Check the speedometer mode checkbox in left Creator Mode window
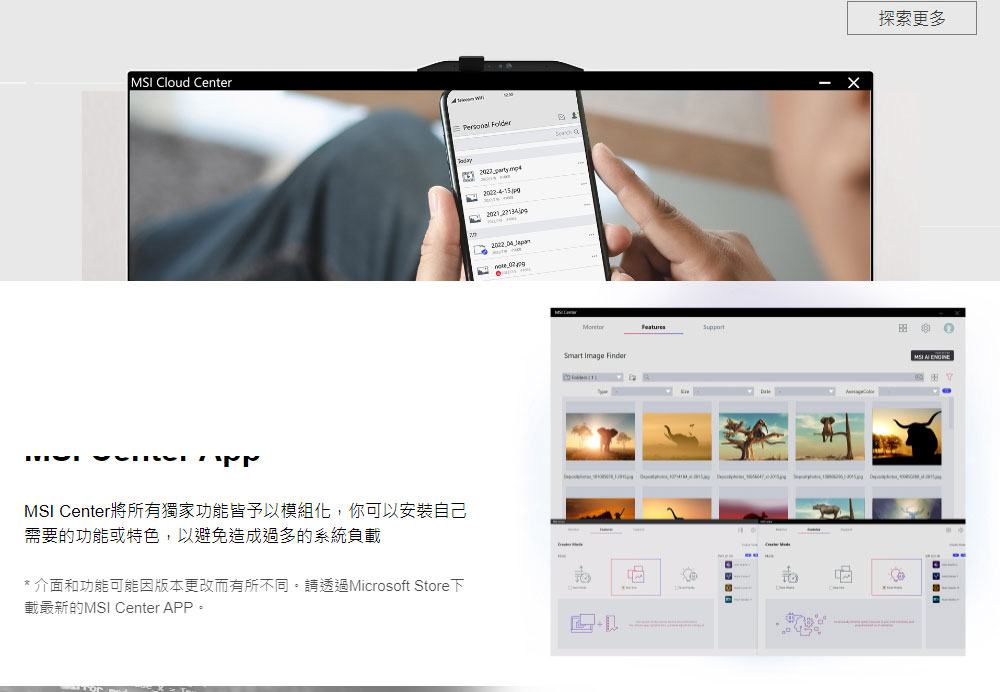The image size is (1000, 692). [x=570, y=587]
